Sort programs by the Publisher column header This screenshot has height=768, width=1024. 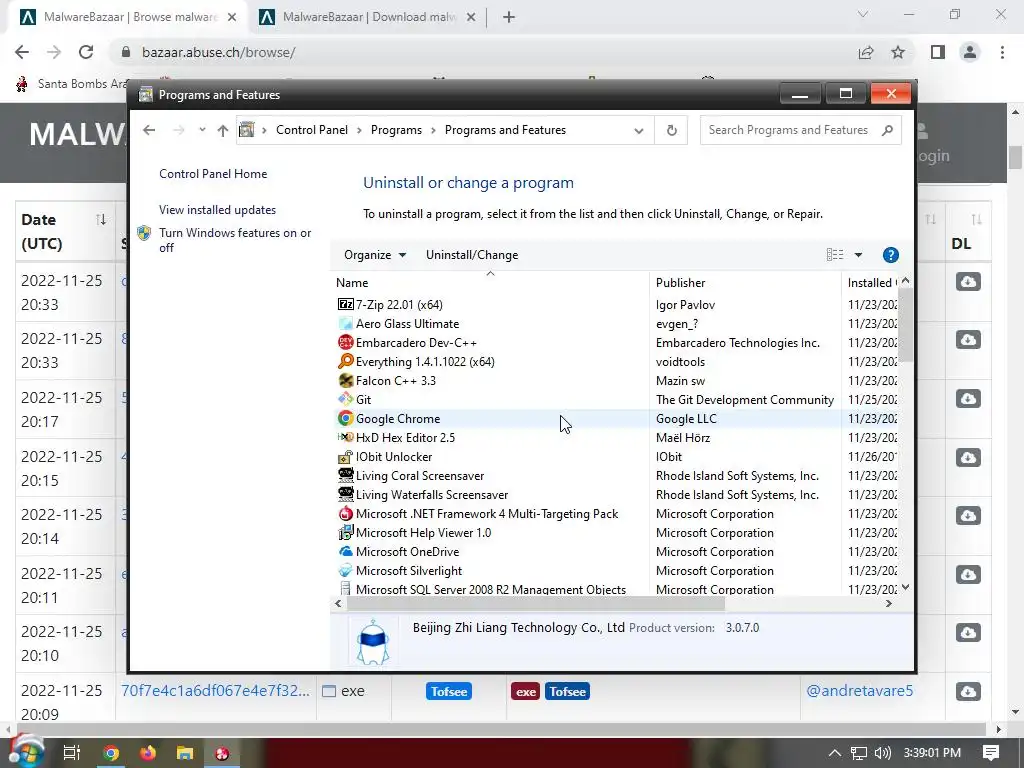pos(746,283)
